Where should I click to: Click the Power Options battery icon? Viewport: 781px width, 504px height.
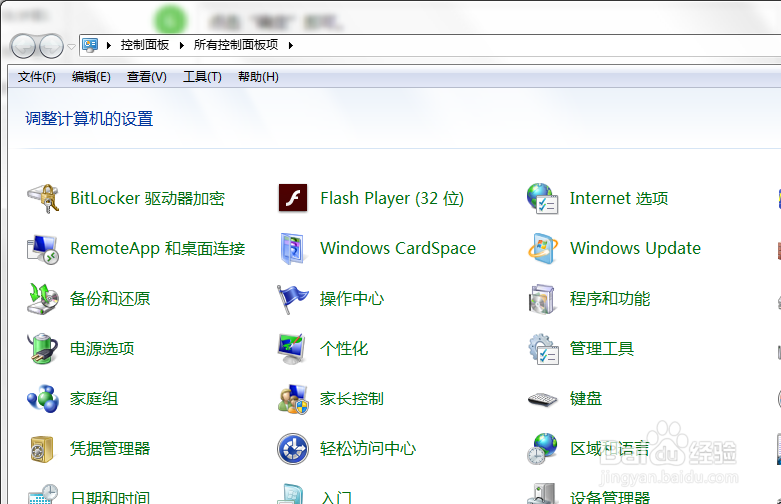pyautogui.click(x=43, y=349)
